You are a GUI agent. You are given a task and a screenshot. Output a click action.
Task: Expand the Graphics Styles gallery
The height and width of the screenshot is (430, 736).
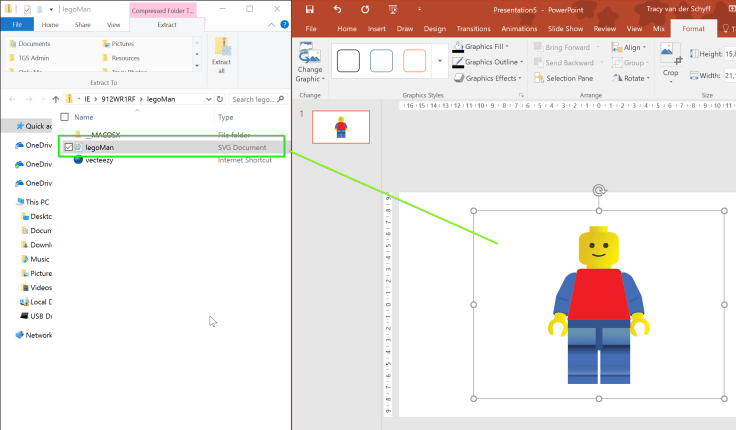tap(442, 61)
